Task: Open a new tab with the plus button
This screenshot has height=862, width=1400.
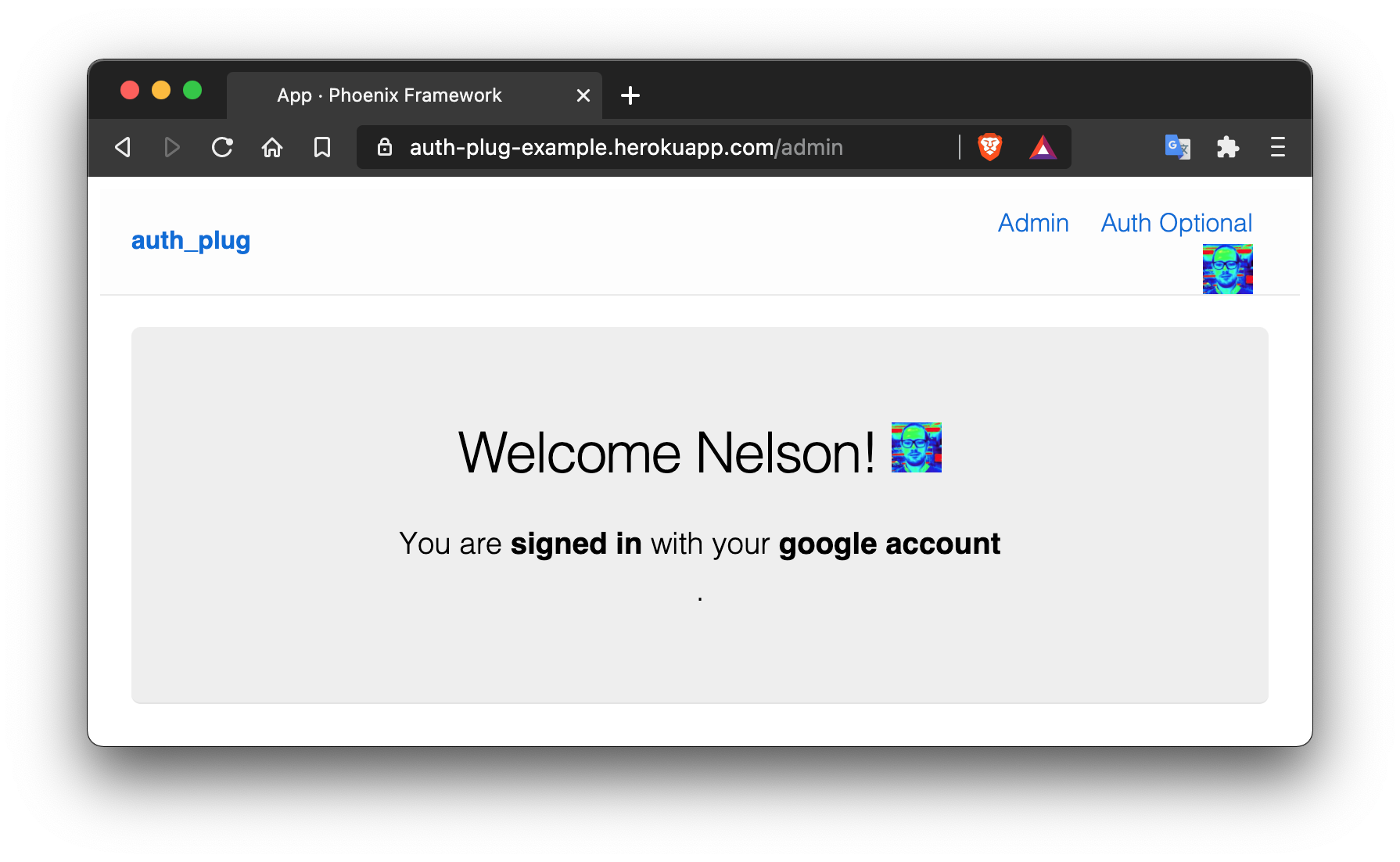Action: pyautogui.click(x=630, y=95)
